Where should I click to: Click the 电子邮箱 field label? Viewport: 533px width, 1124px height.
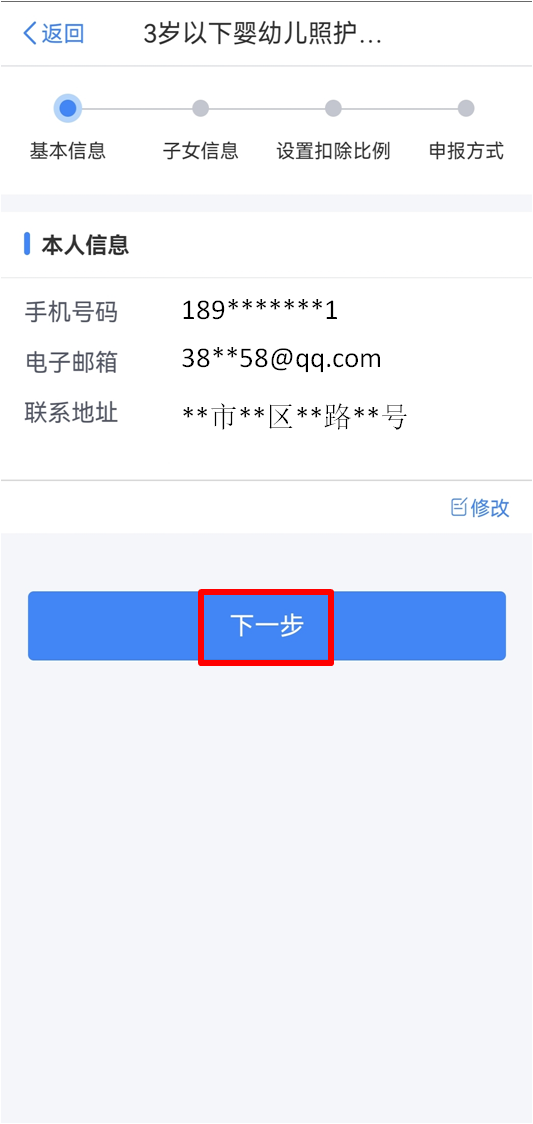point(71,362)
